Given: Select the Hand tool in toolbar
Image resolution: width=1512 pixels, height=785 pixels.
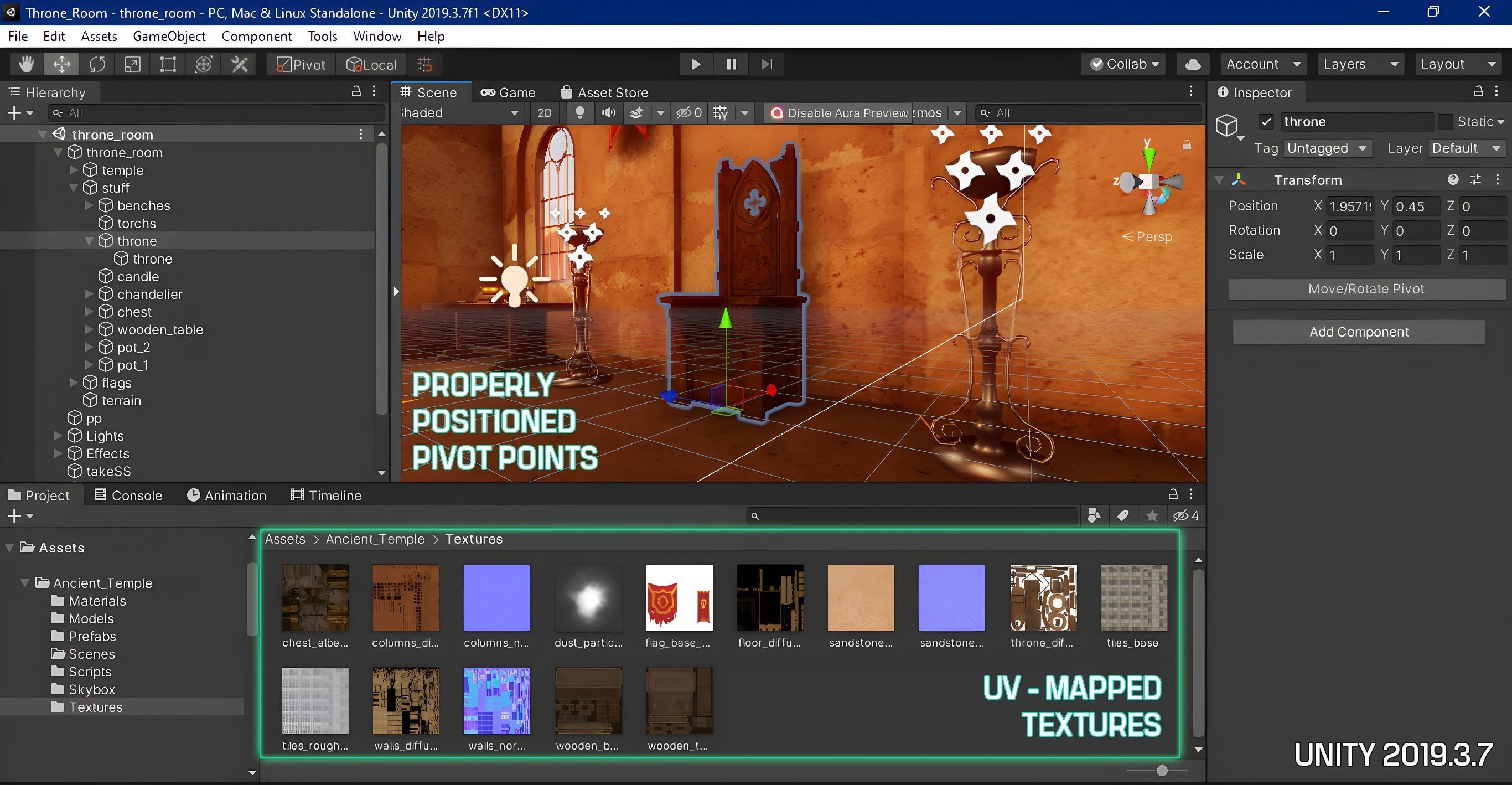Looking at the screenshot, I should coord(26,64).
